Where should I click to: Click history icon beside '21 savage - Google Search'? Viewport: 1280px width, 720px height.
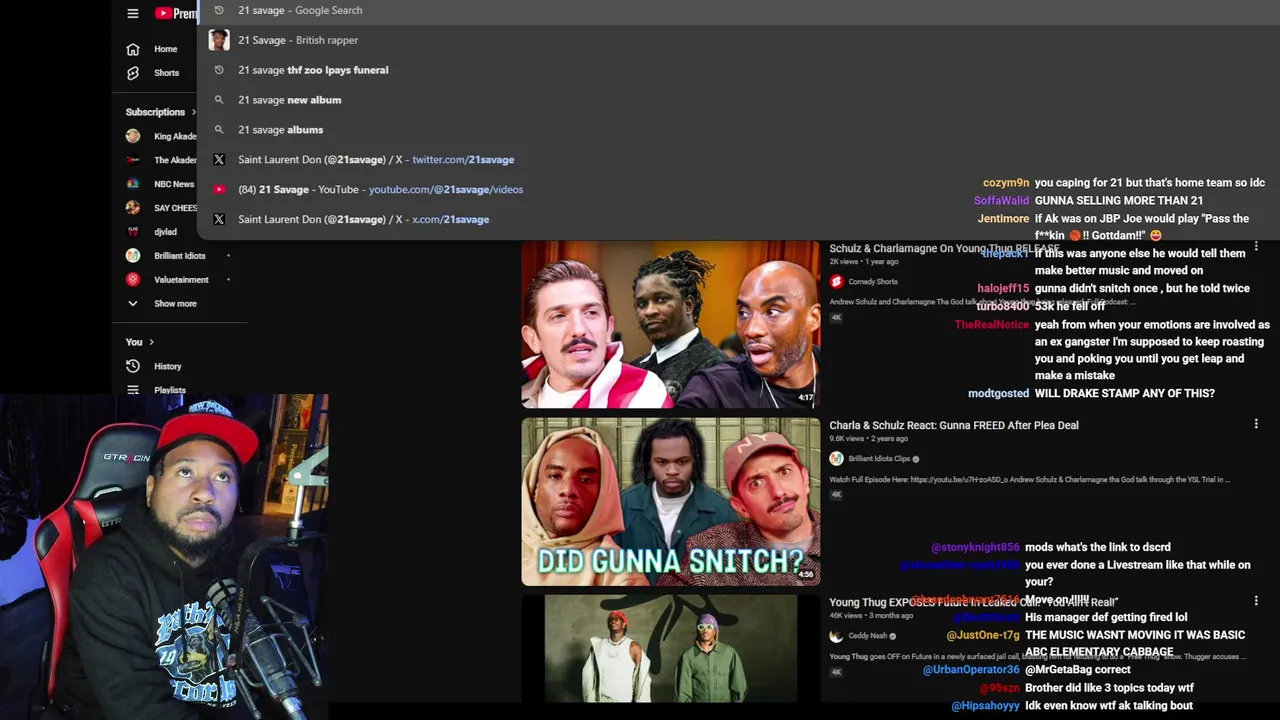click(x=219, y=10)
